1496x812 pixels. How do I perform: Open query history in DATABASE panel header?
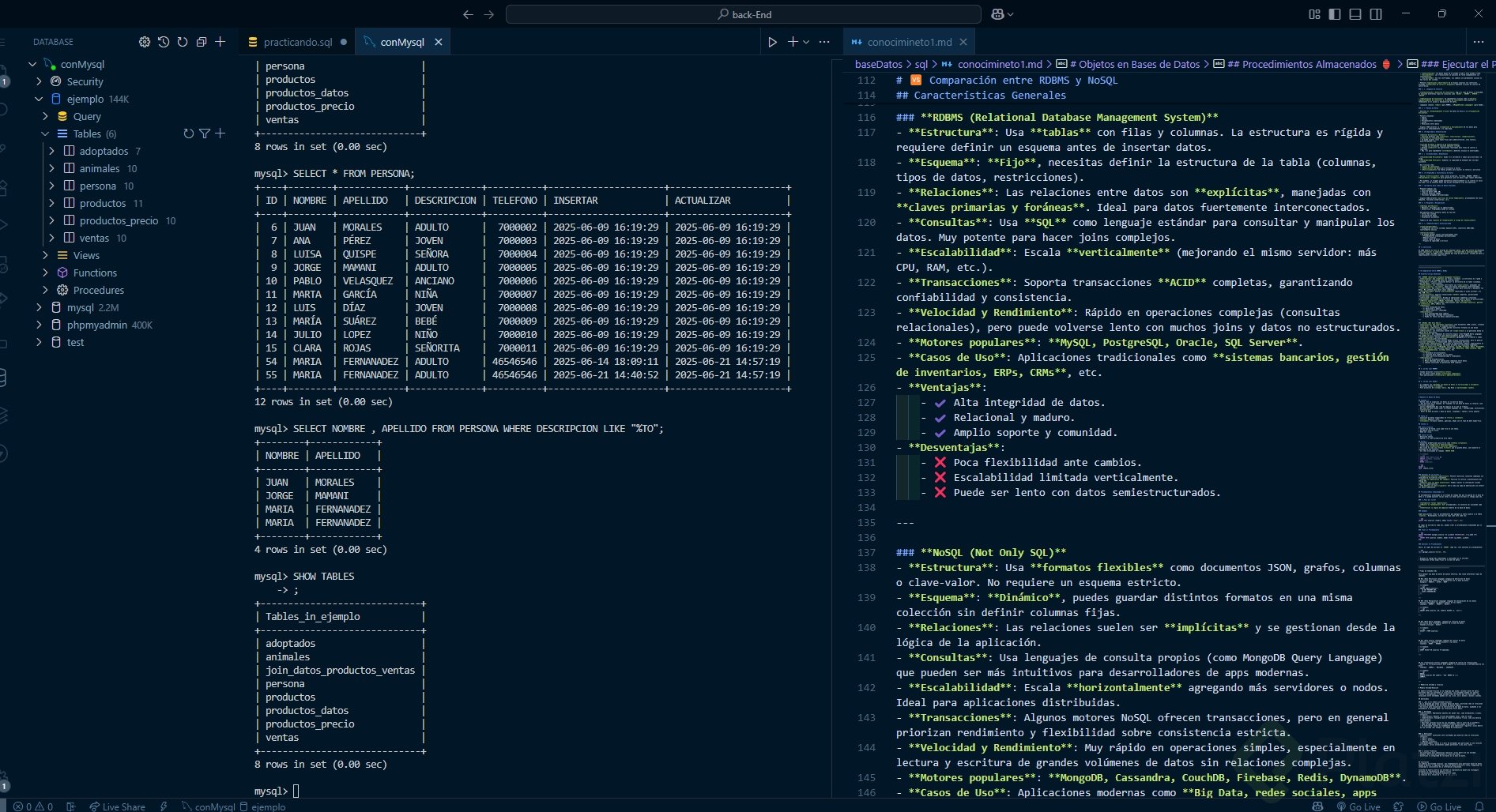[164, 42]
